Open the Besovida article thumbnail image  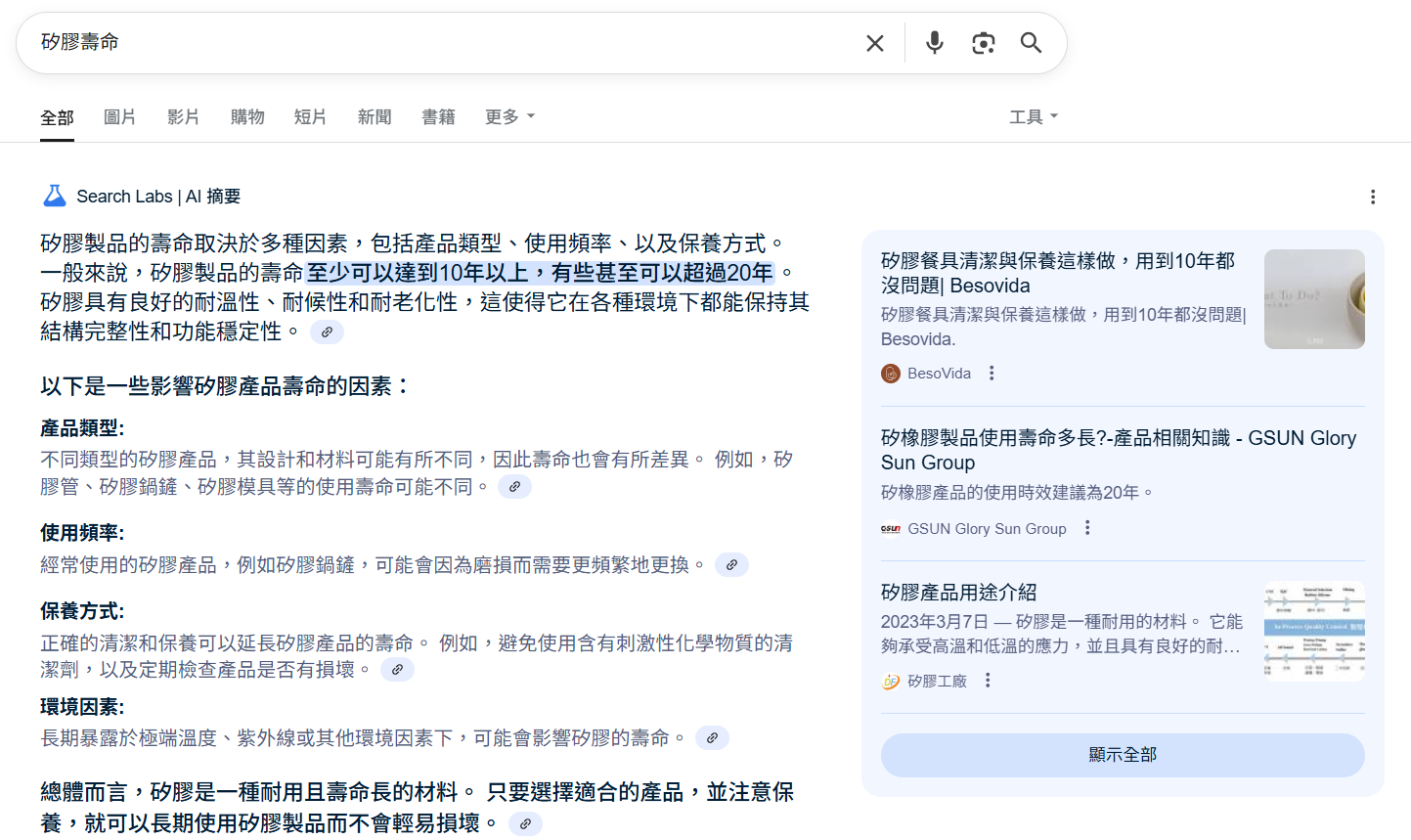point(1314,299)
